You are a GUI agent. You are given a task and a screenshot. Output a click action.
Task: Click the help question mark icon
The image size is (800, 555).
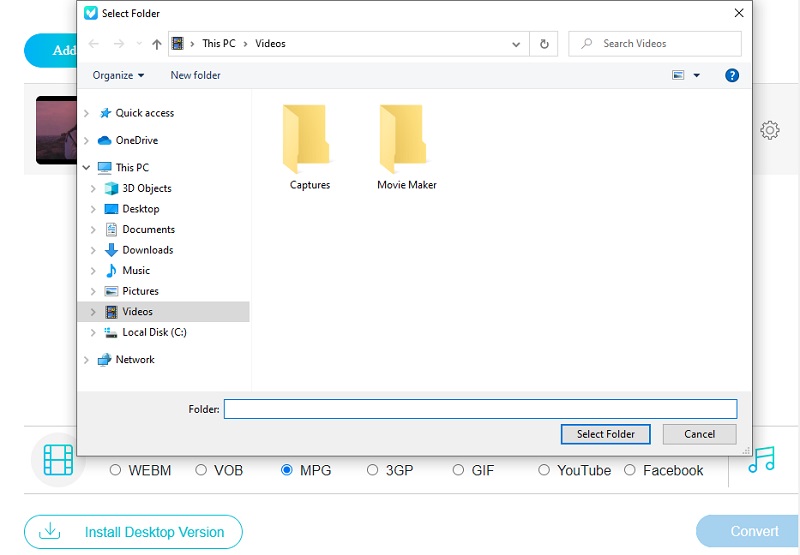coord(731,75)
